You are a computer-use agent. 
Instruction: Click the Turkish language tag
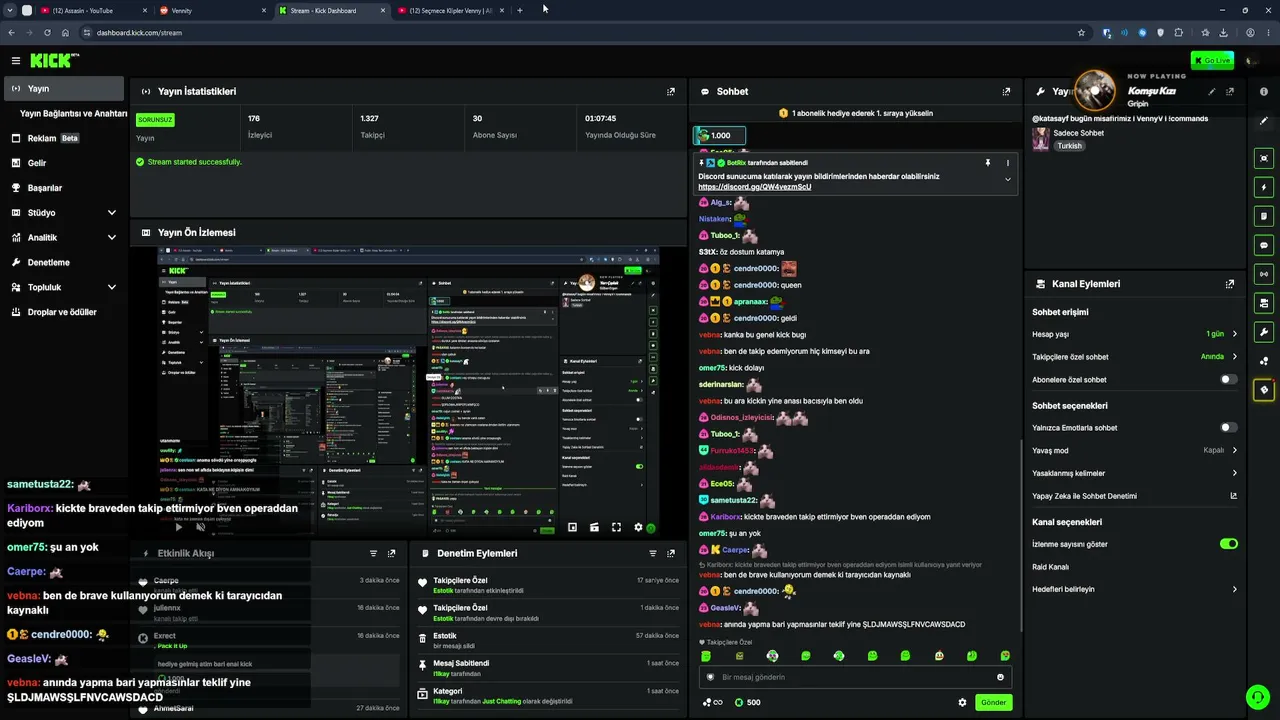(1069, 146)
